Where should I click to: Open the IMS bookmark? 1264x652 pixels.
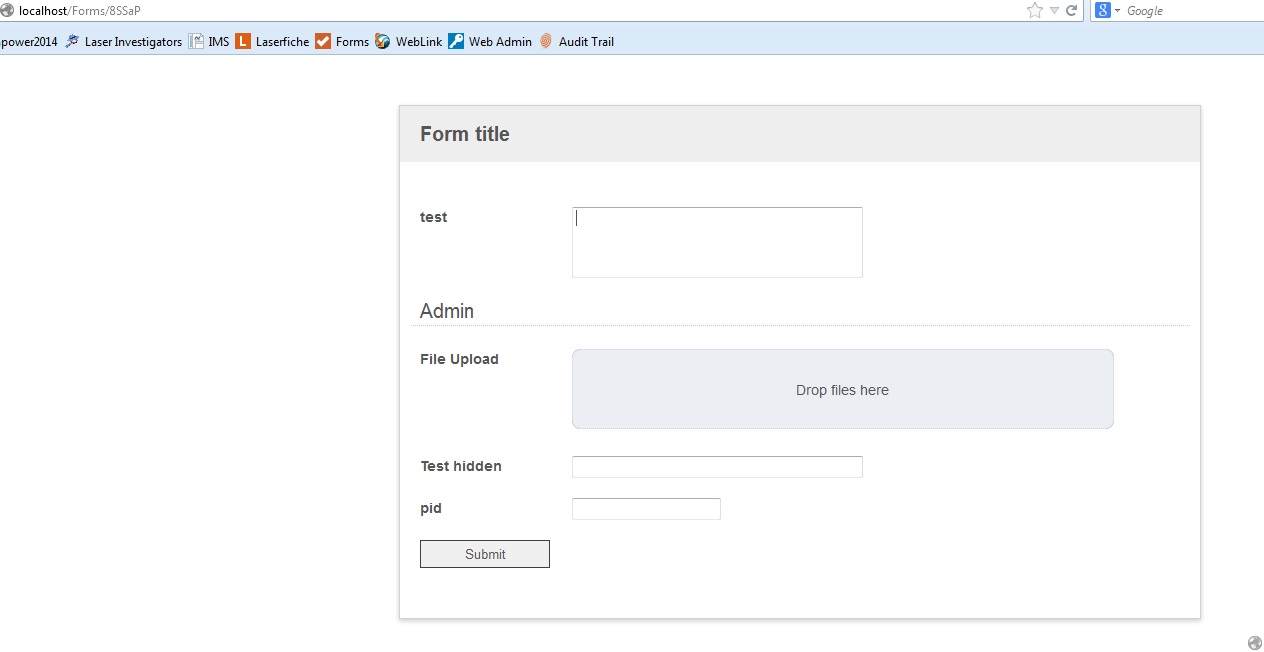pos(209,42)
